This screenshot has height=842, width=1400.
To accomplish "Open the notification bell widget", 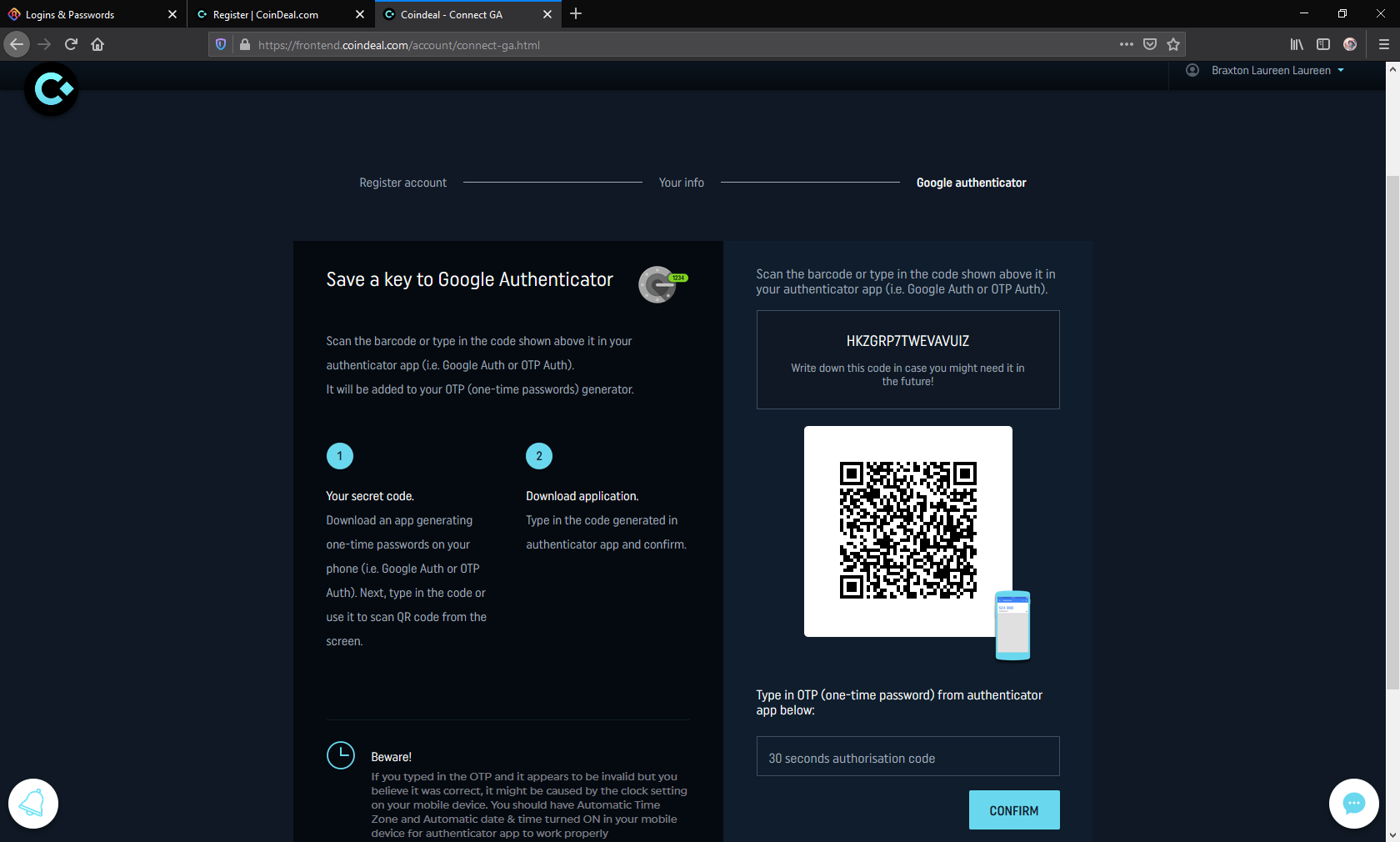I will point(33,804).
